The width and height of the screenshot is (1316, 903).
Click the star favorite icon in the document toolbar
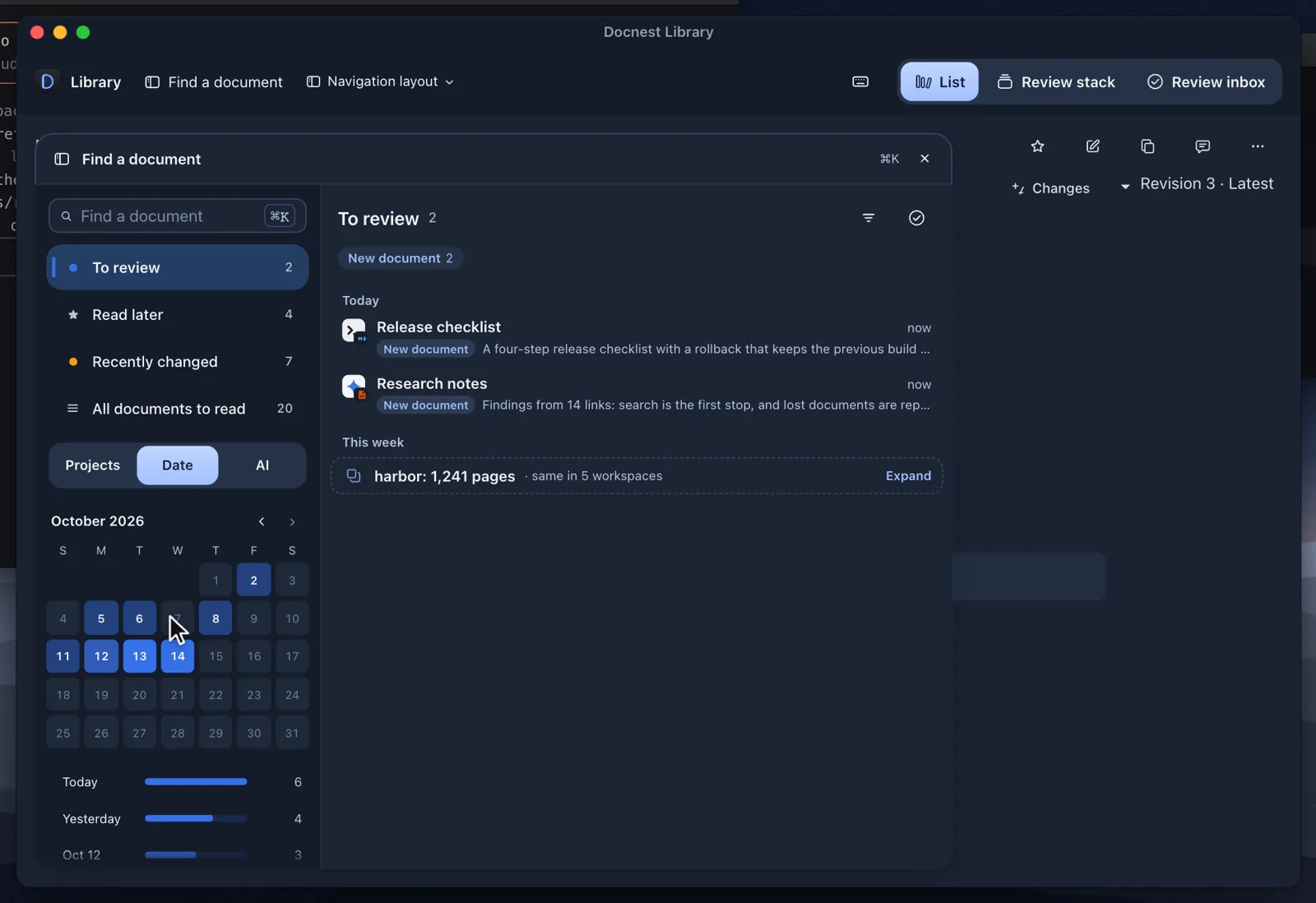point(1037,146)
